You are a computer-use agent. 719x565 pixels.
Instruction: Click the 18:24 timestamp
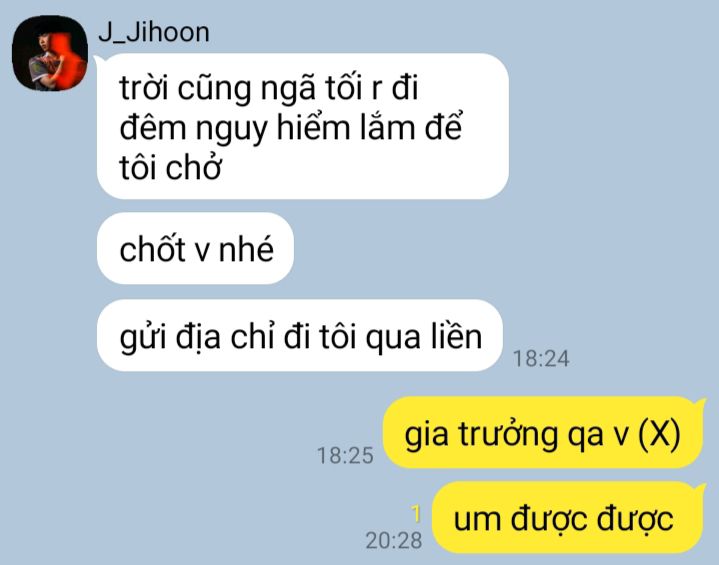541,359
